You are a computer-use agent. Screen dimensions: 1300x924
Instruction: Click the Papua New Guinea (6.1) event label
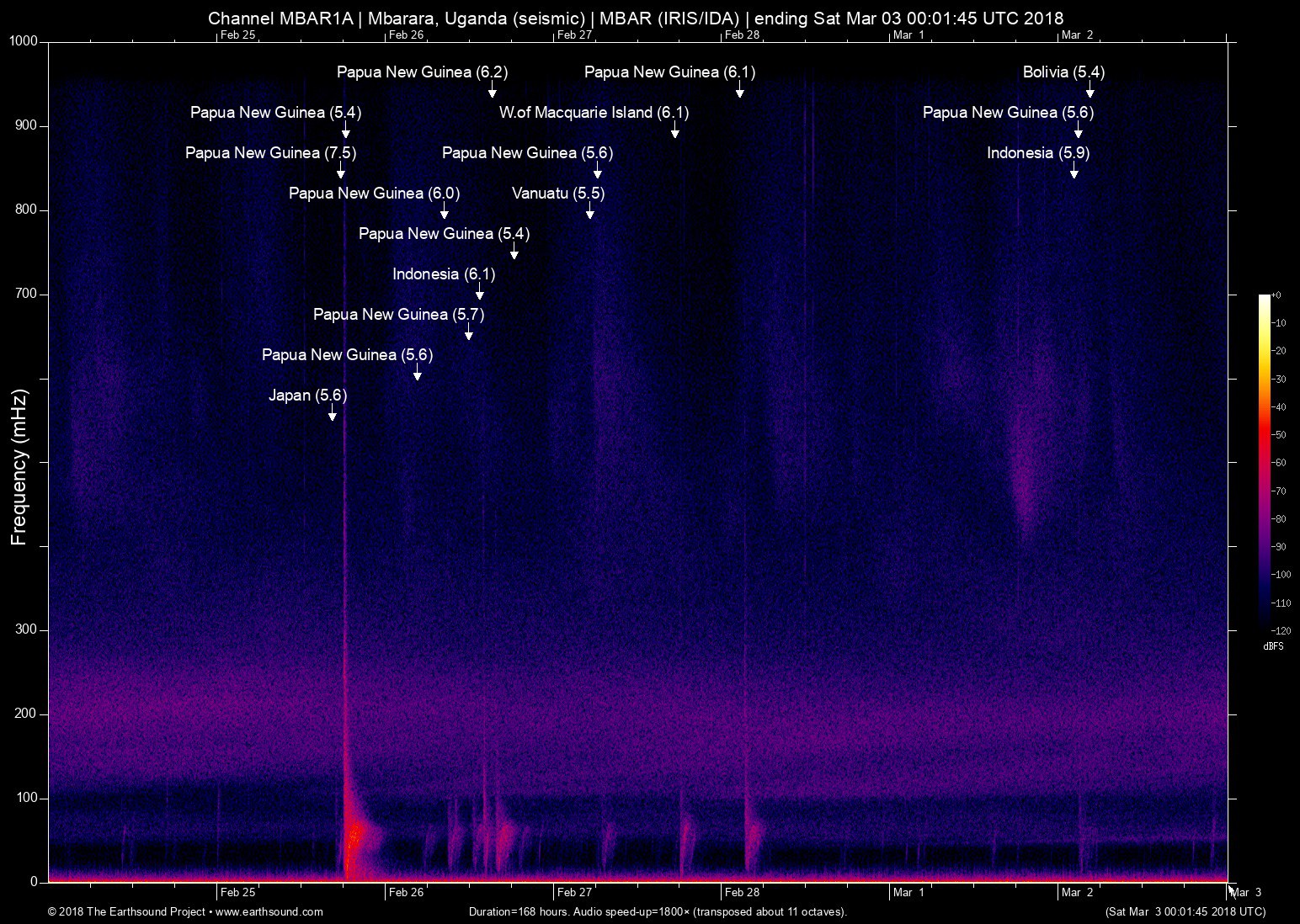tap(669, 72)
